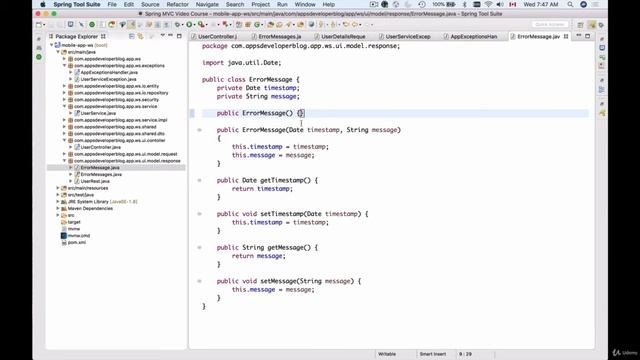
Task: Collapse the app.ws.exceptions package
Action: click(x=64, y=66)
